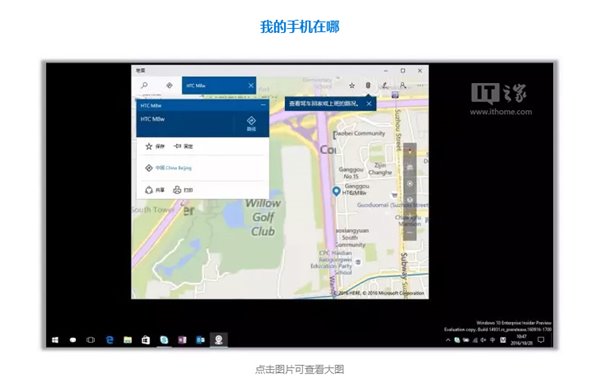Open directions using the toolbar diamond icon
The width and height of the screenshot is (600, 387).
170,85
